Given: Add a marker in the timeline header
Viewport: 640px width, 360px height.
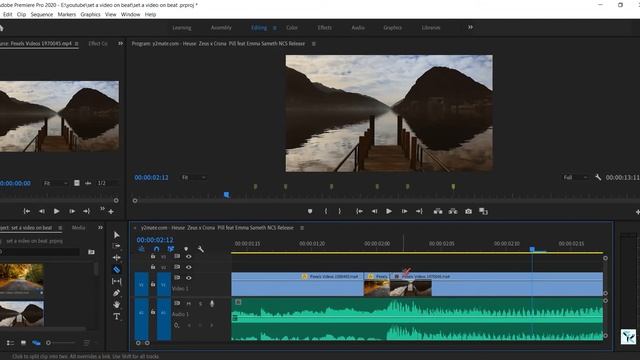Looking at the screenshot, I should coord(186,249).
